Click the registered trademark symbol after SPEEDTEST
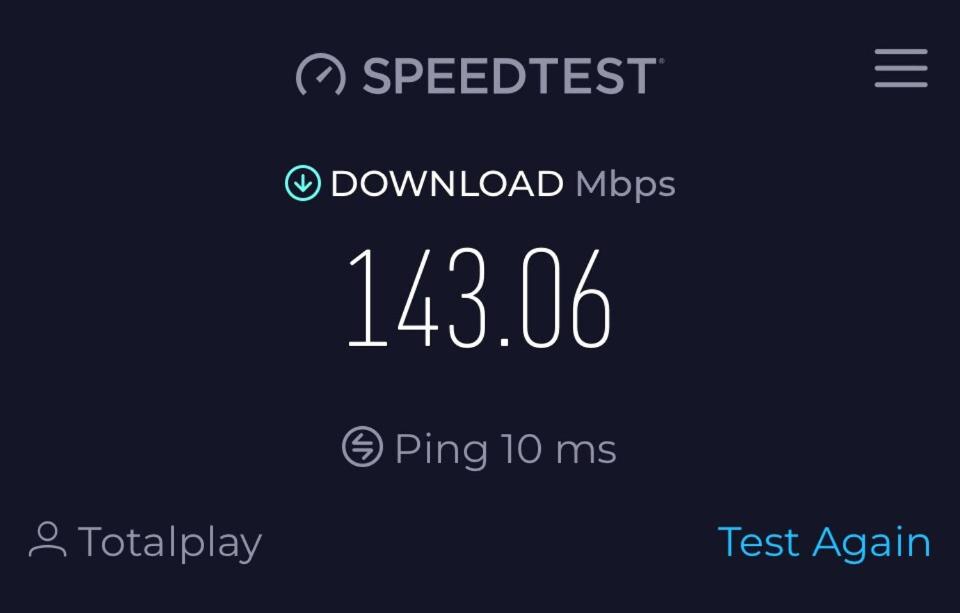The width and height of the screenshot is (960, 613). coord(661,60)
